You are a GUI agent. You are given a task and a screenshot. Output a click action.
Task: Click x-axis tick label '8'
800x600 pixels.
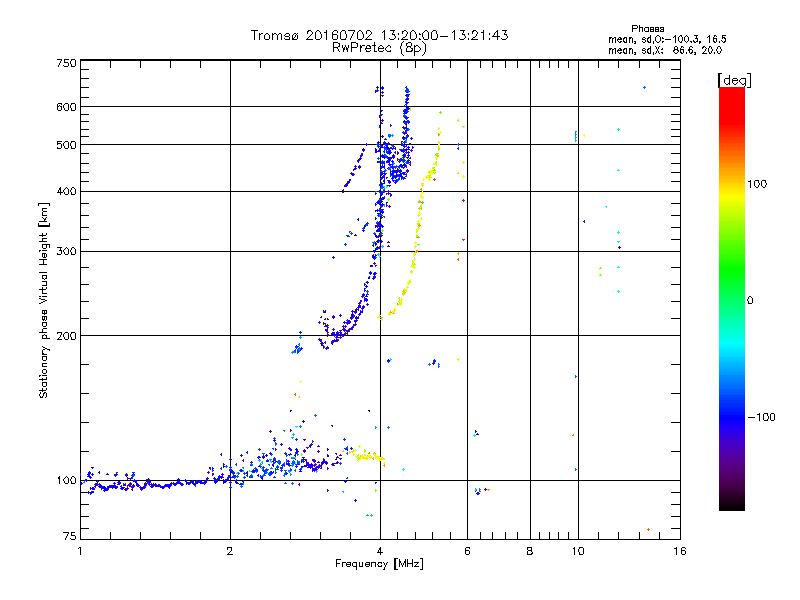[x=530, y=551]
